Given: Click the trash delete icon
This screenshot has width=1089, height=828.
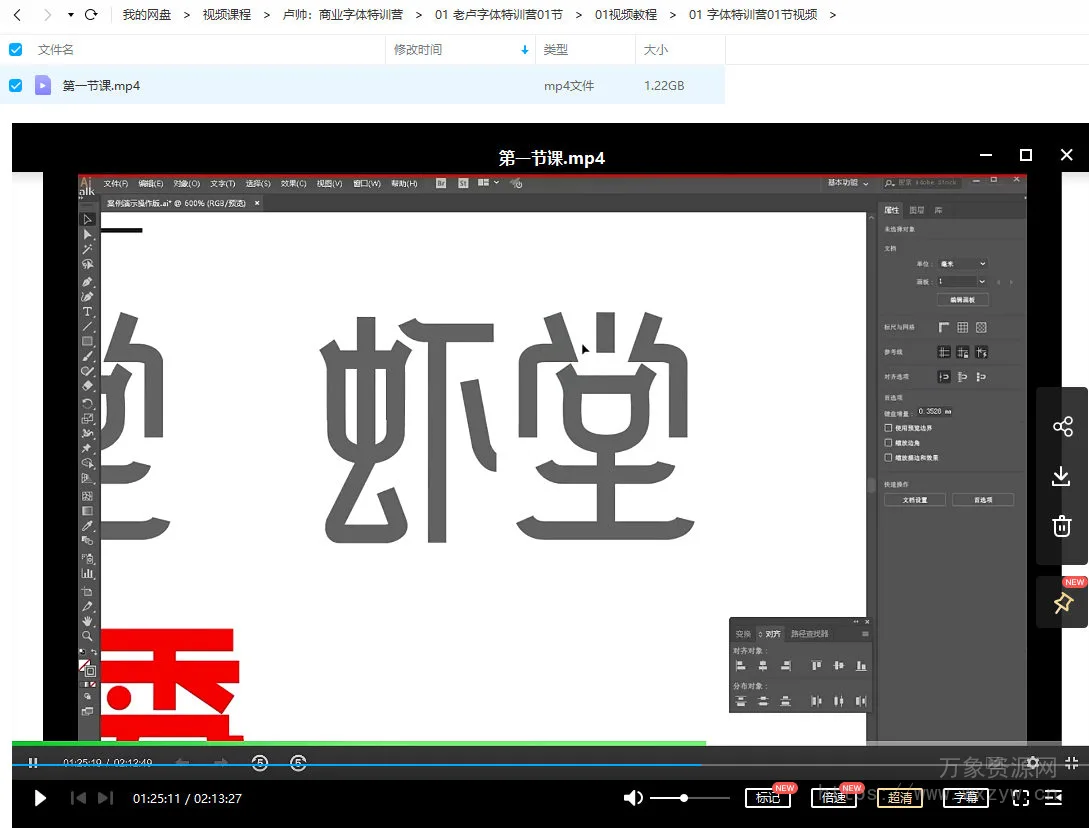Looking at the screenshot, I should [x=1062, y=525].
